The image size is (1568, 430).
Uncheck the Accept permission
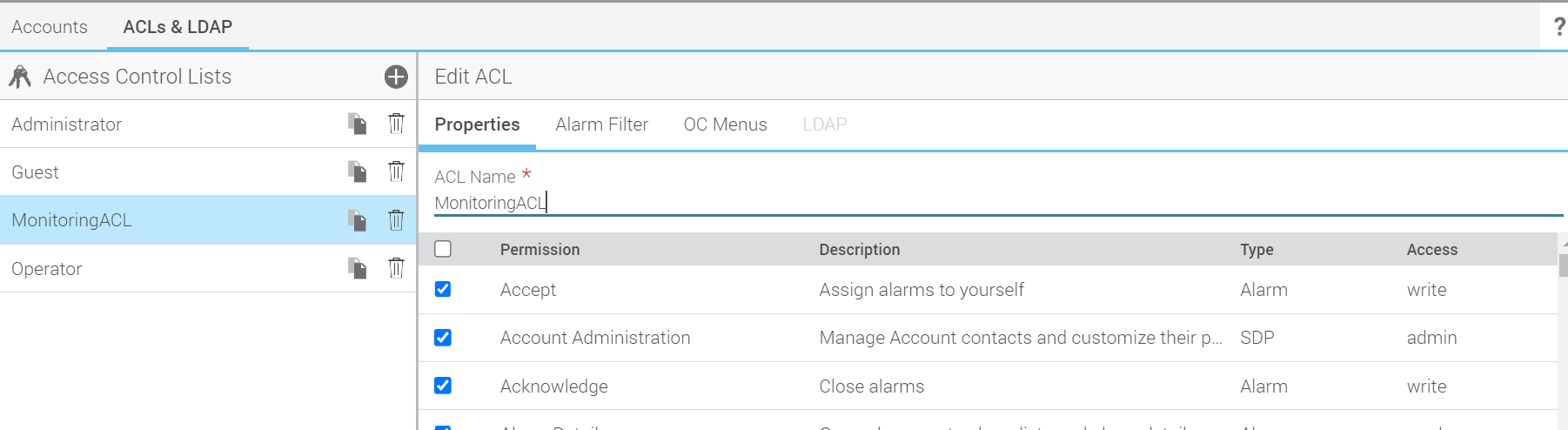click(x=443, y=289)
